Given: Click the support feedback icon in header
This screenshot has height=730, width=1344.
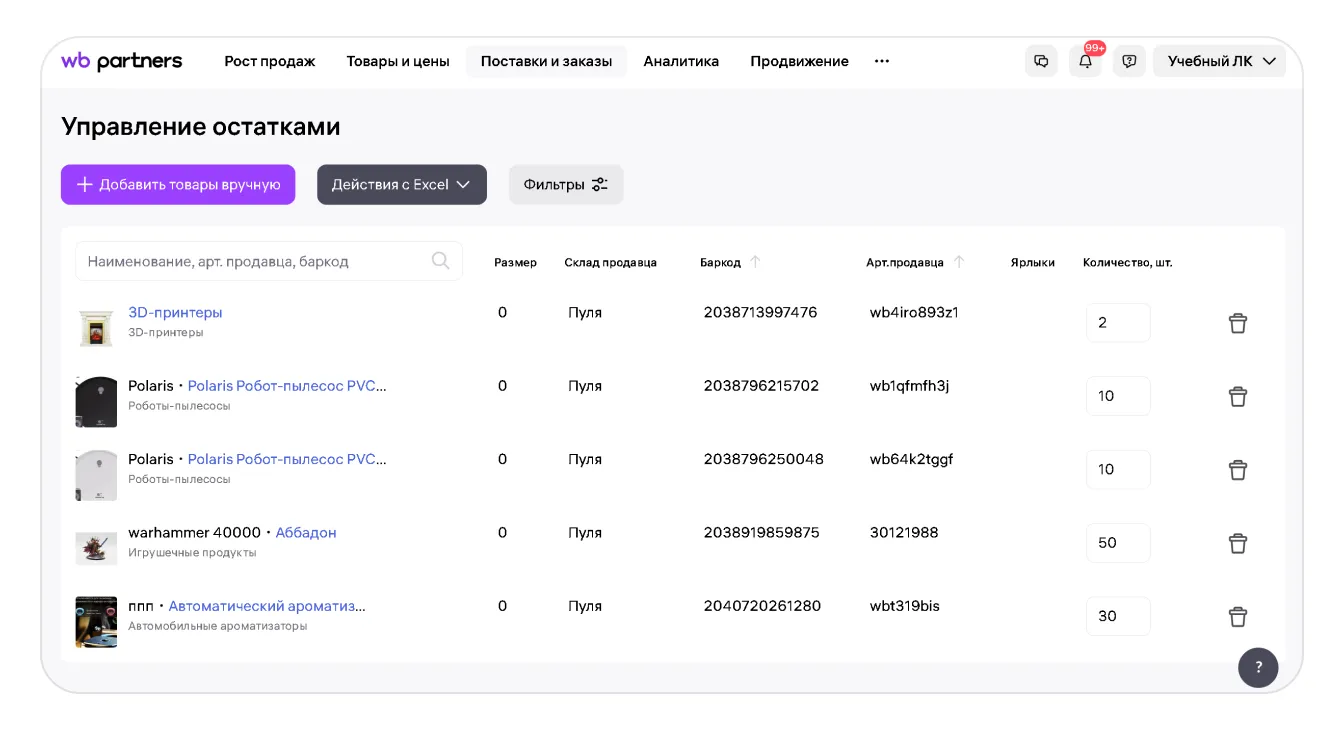Looking at the screenshot, I should 1129,61.
